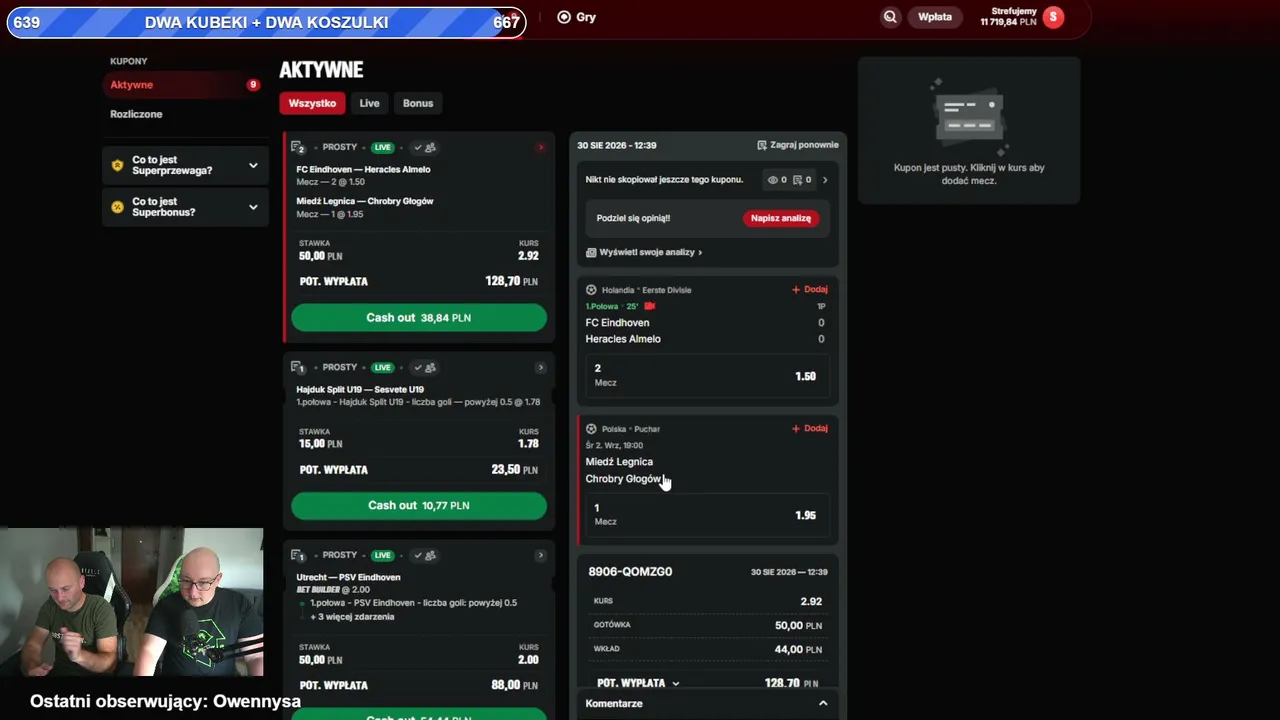The height and width of the screenshot is (720, 1280).
Task: Click LIVE badge on Utrecht — PSV coupon
Action: pos(383,555)
